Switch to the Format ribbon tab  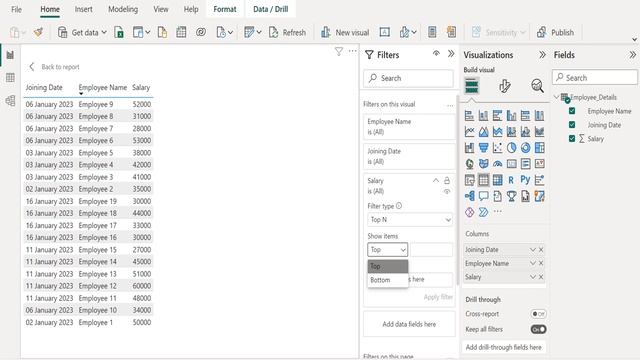224,9
